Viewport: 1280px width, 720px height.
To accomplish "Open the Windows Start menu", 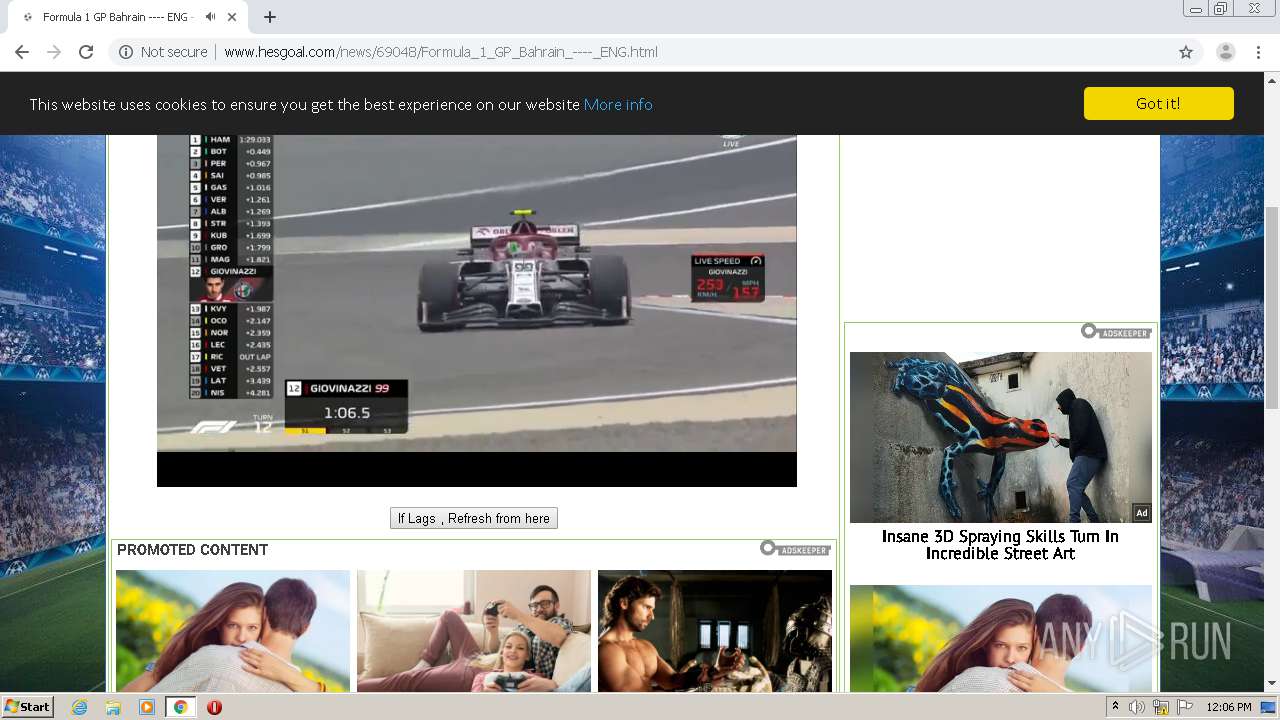I will [x=27, y=706].
